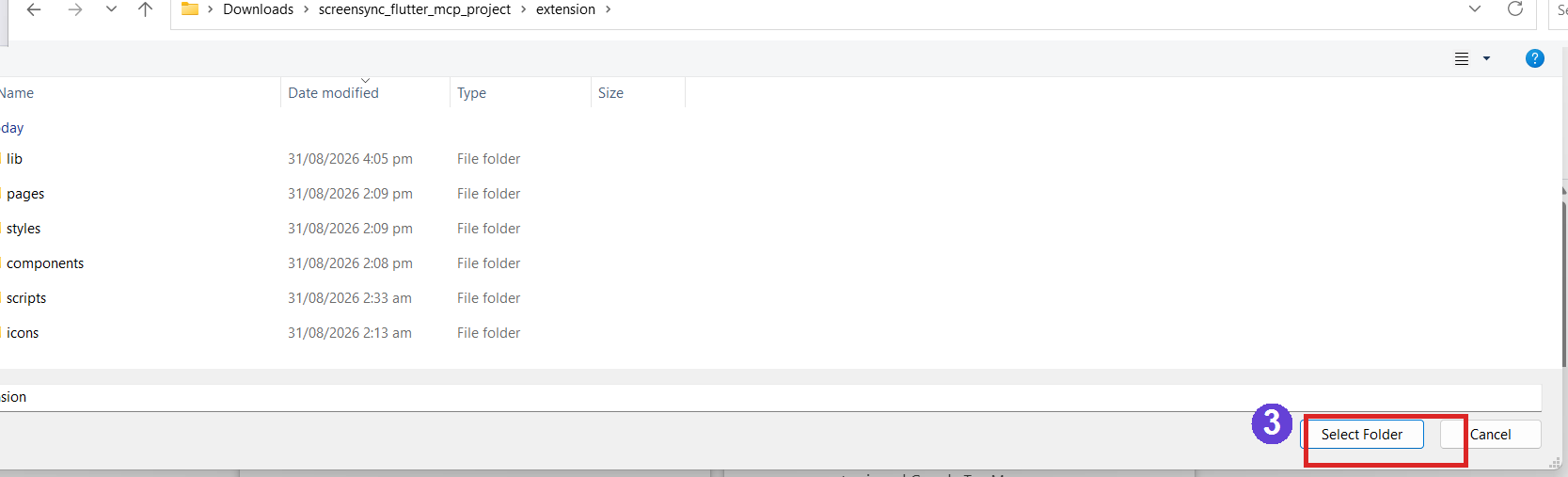1568x477 pixels.
Task: Select the scripts folder
Action: point(26,298)
